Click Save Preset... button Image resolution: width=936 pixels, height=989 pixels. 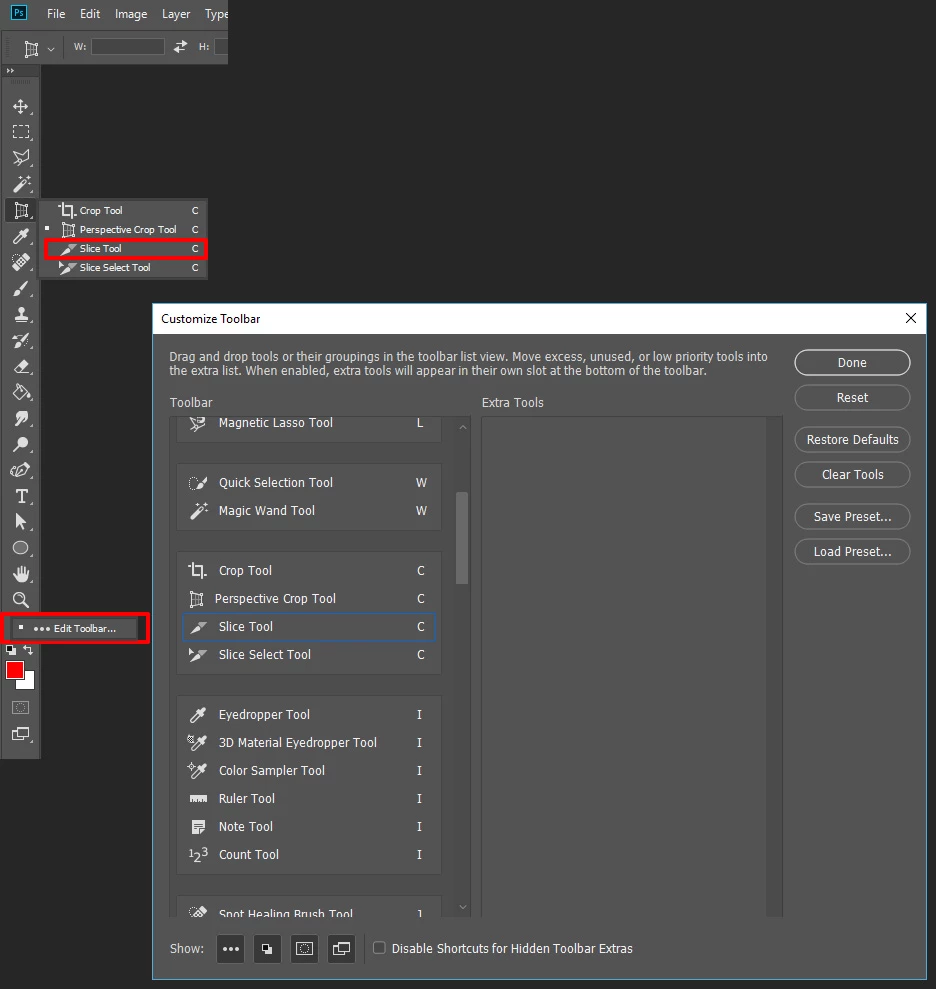[852, 517]
